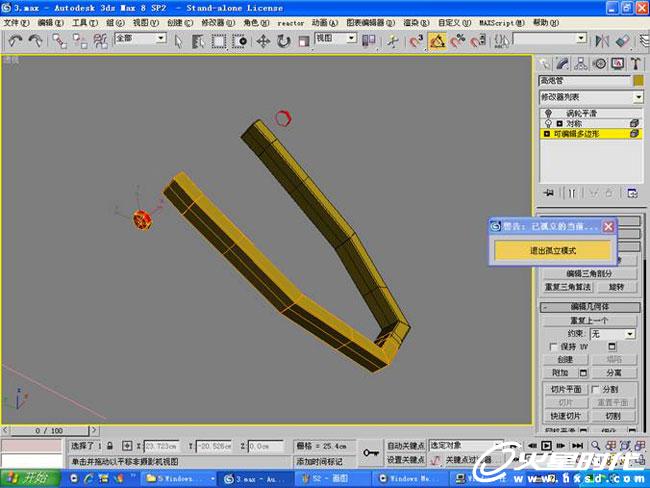Activate the Select and Move tool
Screen dimensions: 650x488
coord(263,41)
